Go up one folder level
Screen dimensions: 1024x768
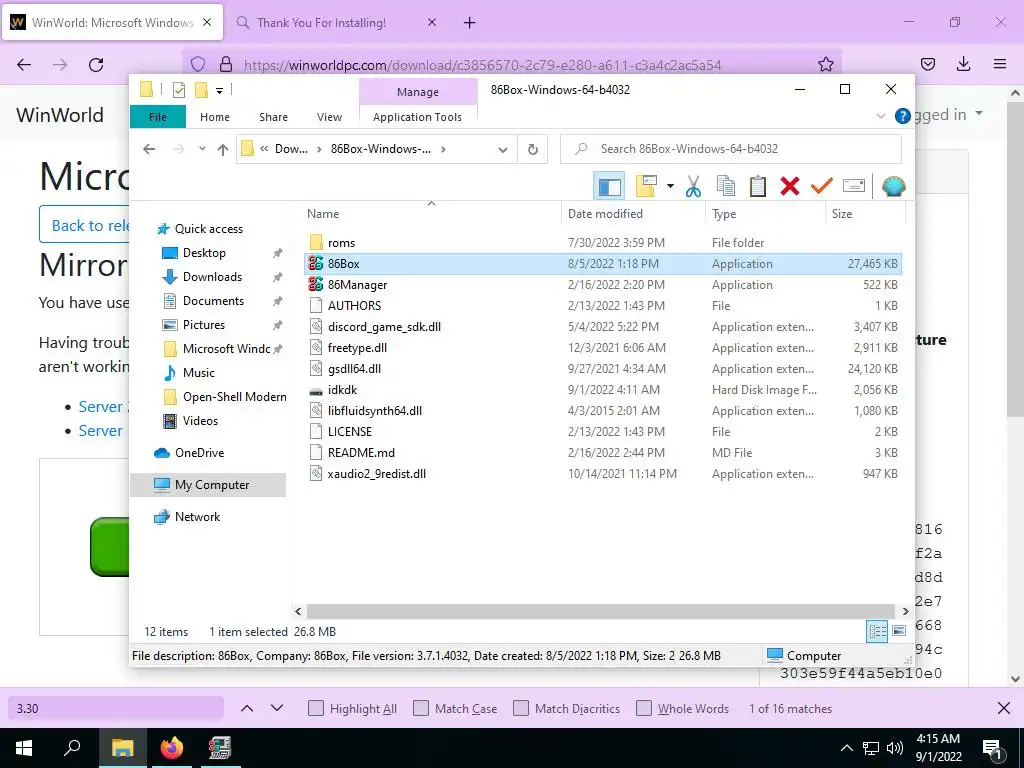click(x=223, y=150)
